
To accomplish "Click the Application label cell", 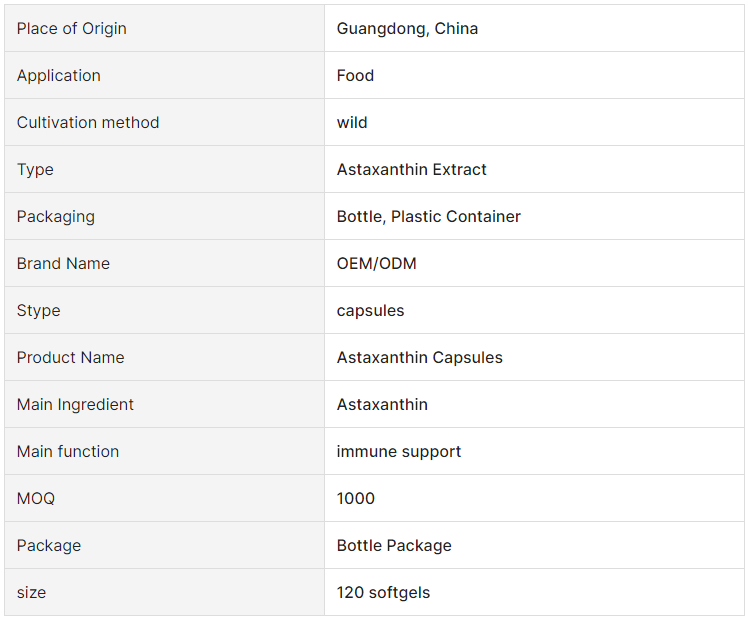I will [165, 75].
